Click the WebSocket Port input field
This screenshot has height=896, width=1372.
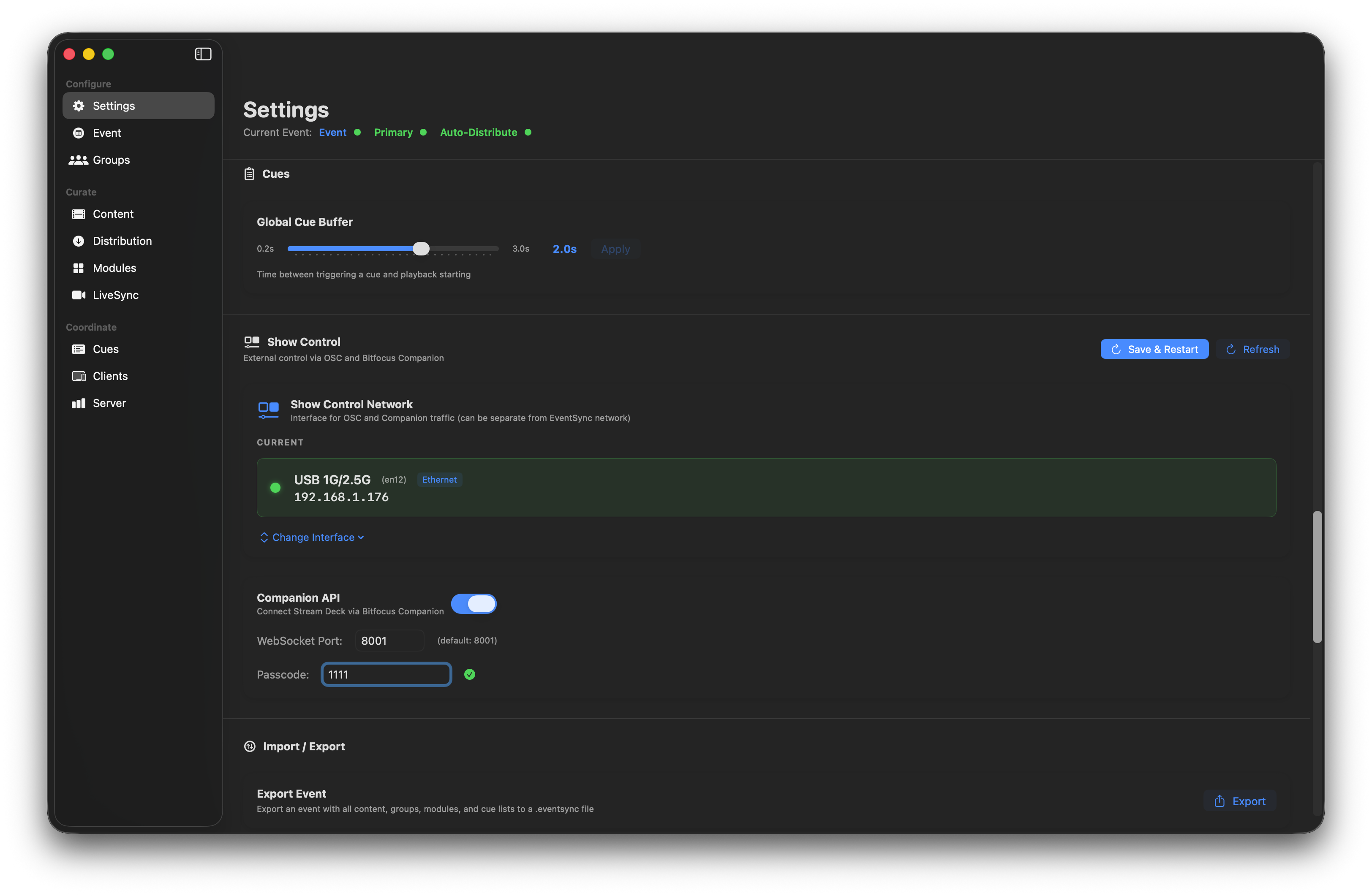click(x=390, y=641)
